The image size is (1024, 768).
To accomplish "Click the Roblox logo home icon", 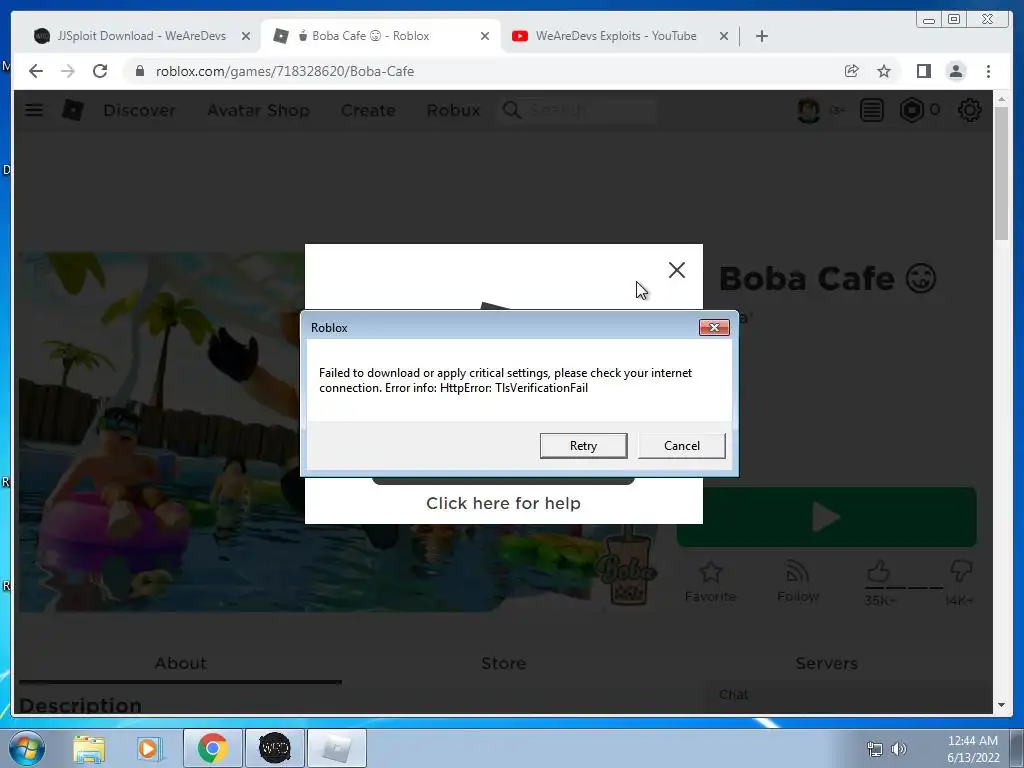I will point(72,110).
